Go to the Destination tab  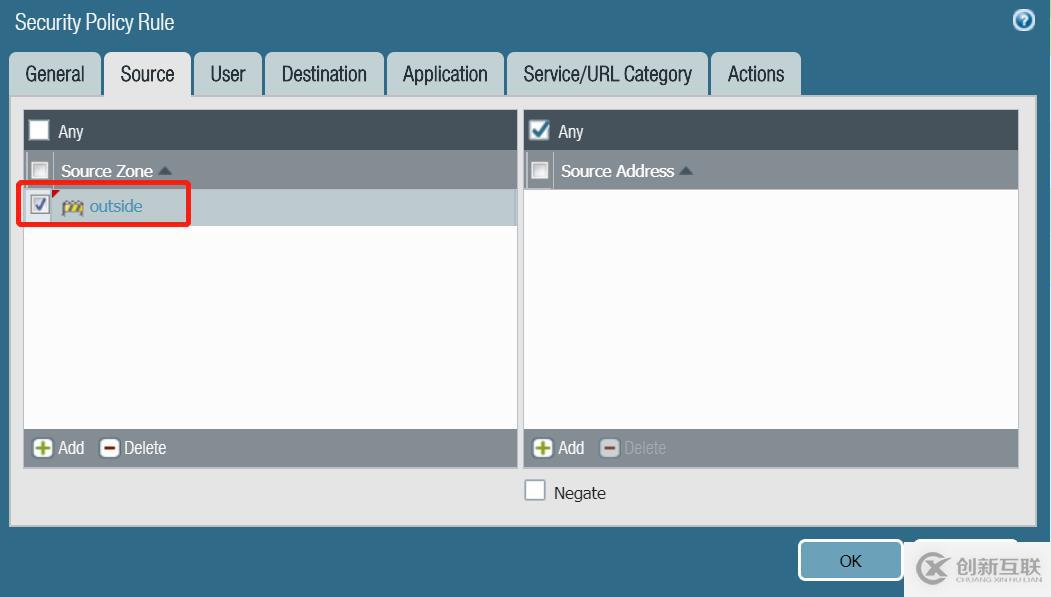(324, 74)
